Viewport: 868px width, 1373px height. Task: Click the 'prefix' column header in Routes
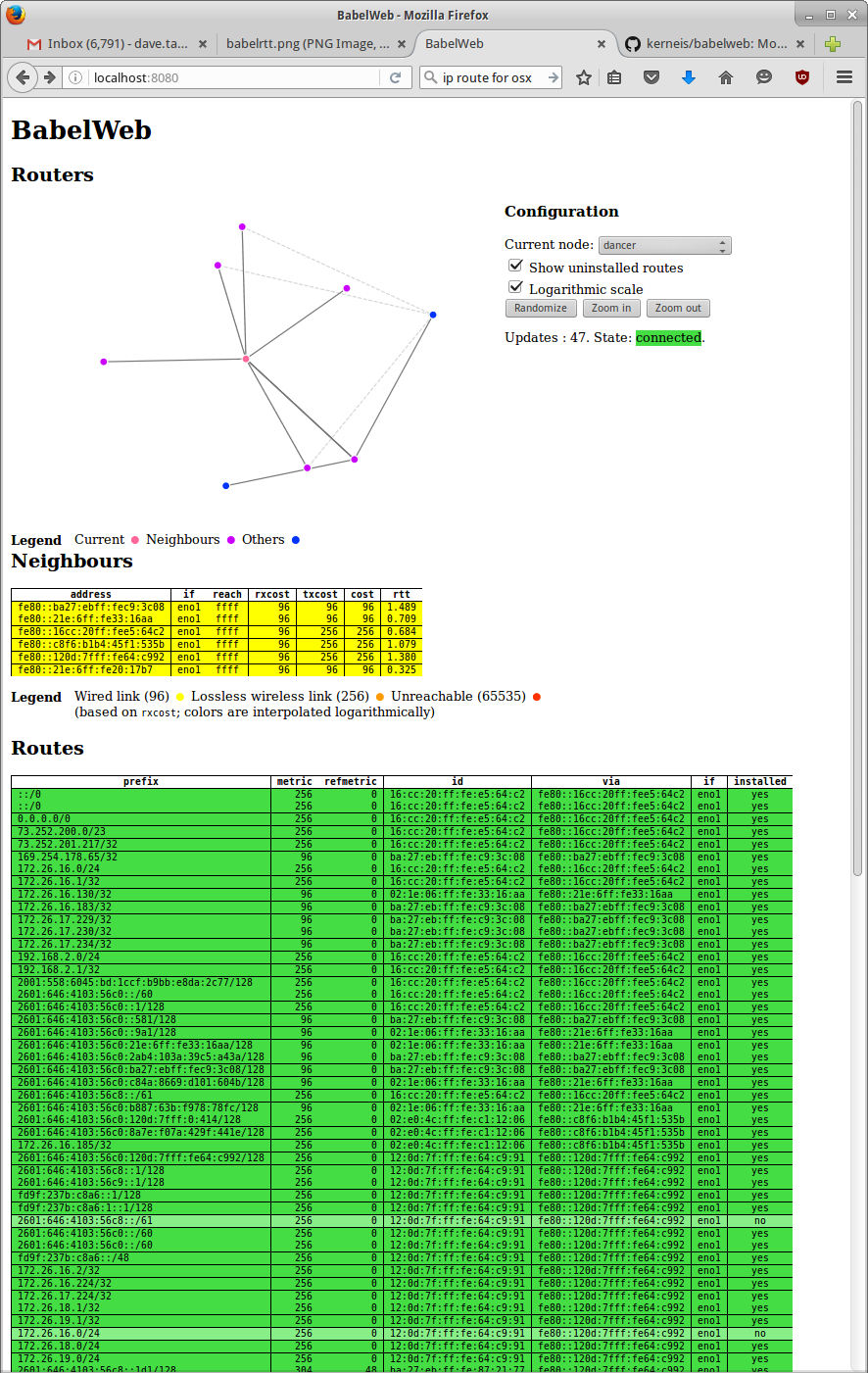pyautogui.click(x=141, y=781)
